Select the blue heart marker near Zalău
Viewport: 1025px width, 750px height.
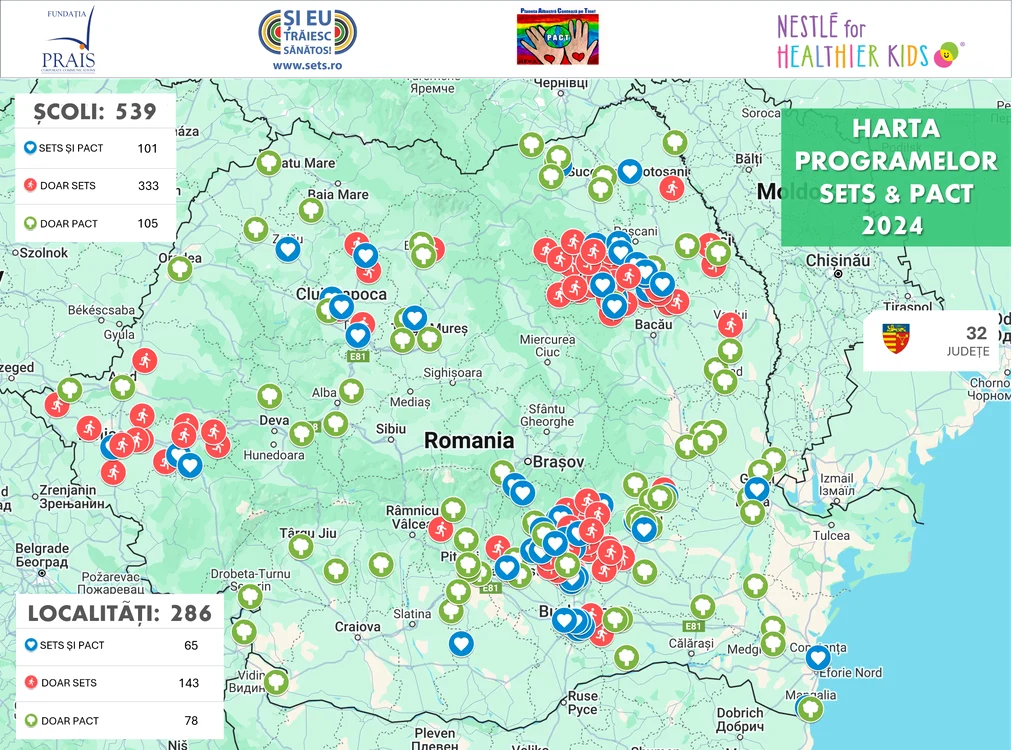(288, 249)
